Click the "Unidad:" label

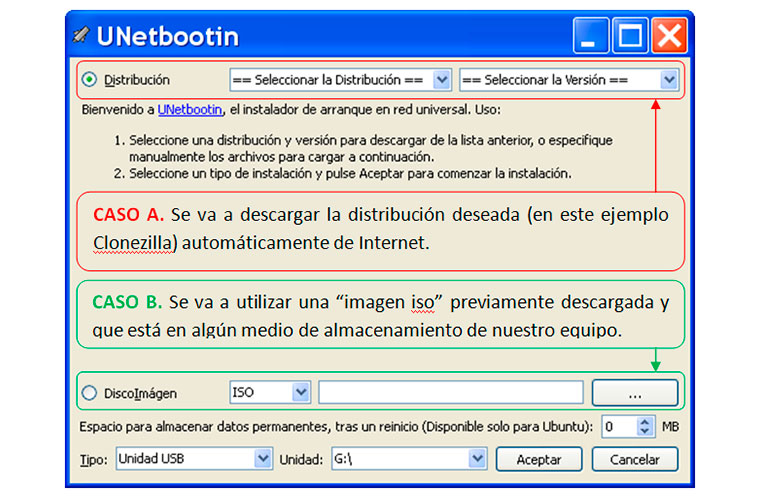(x=301, y=460)
